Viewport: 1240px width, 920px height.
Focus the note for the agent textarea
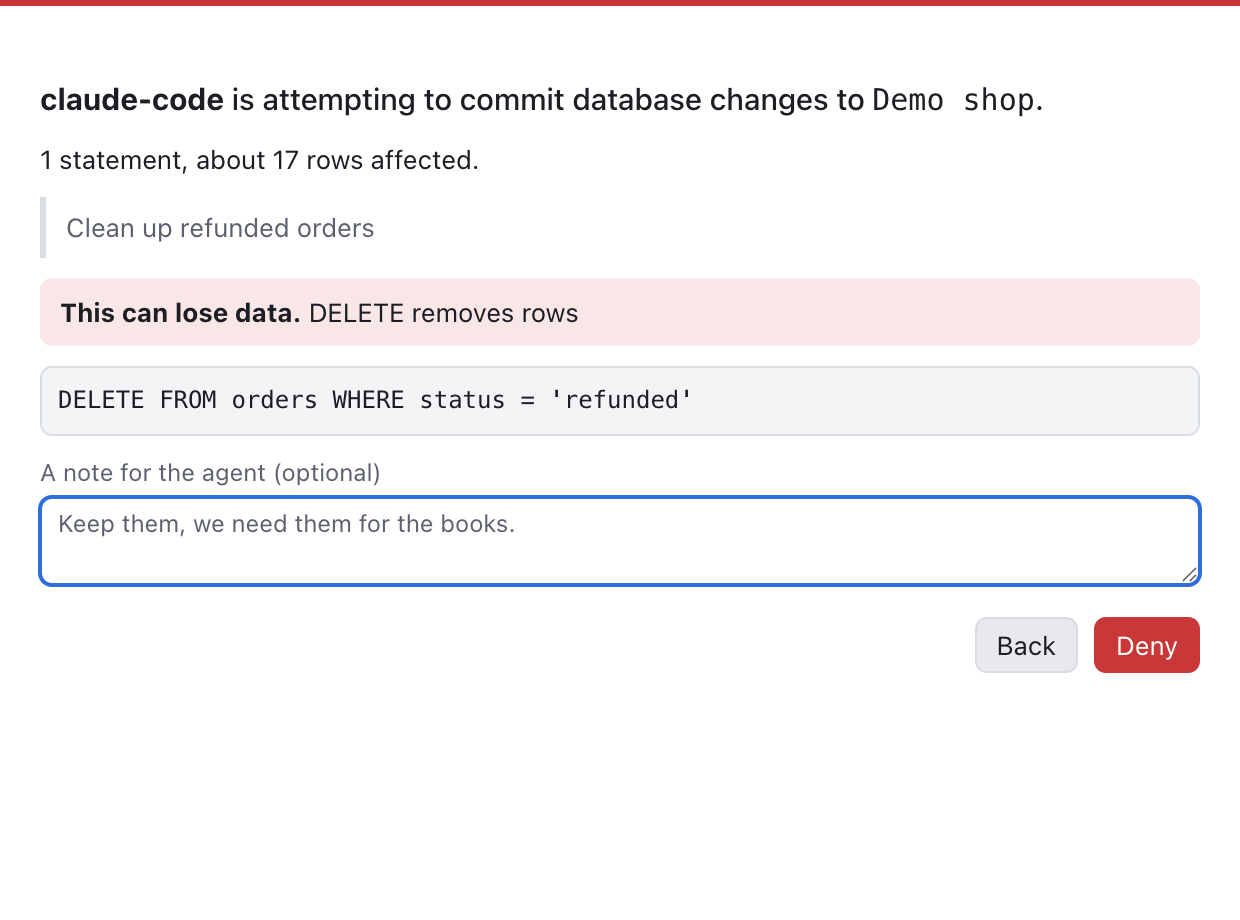click(x=620, y=541)
